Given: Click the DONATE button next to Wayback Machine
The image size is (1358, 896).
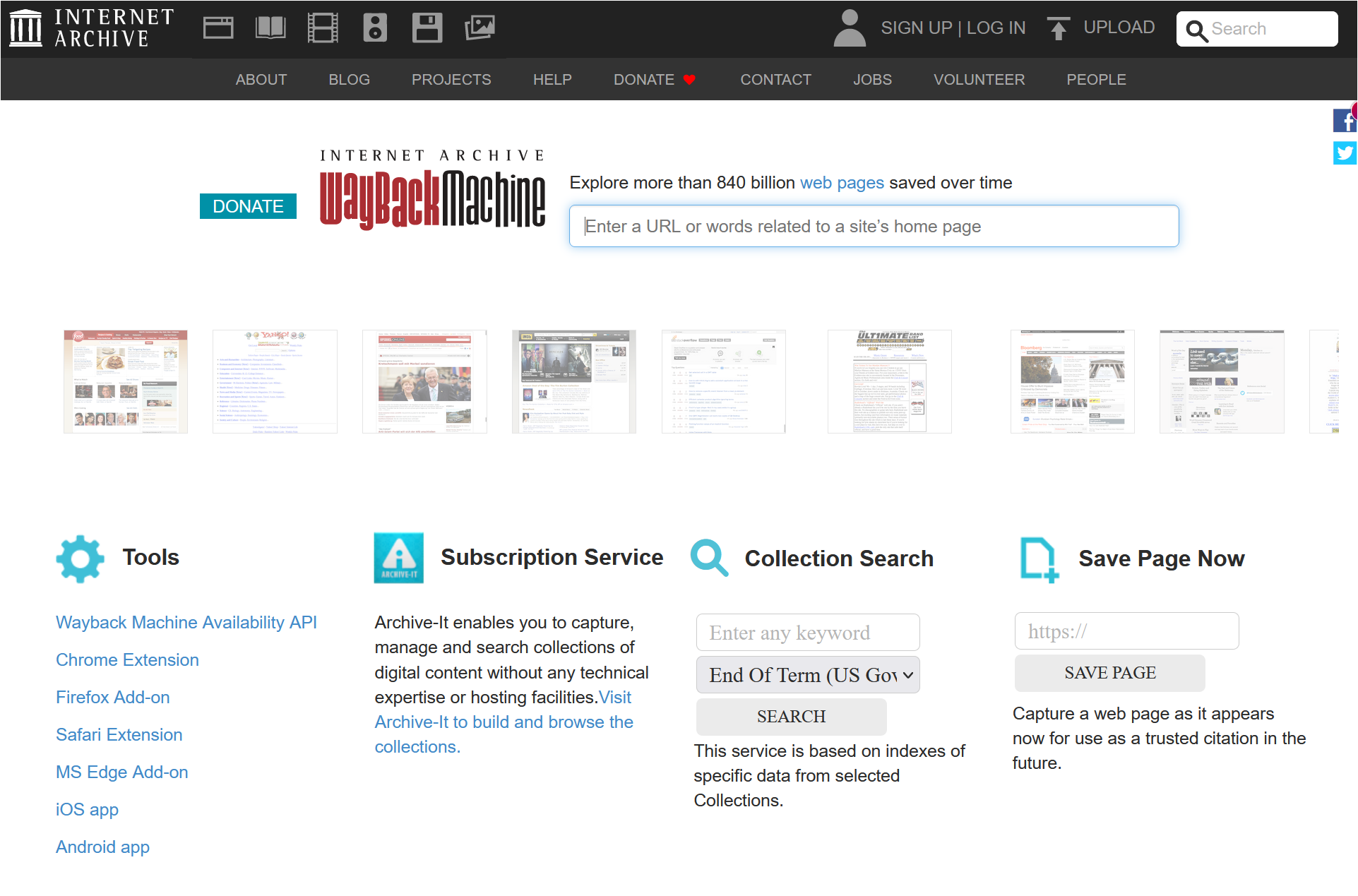Looking at the screenshot, I should click(x=248, y=206).
